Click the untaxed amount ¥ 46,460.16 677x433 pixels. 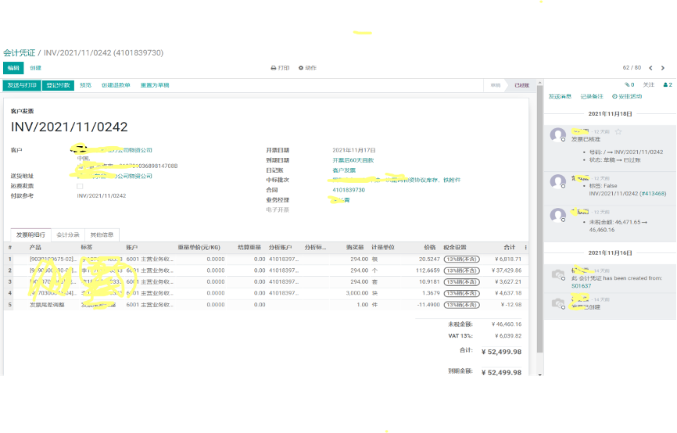click(506, 324)
